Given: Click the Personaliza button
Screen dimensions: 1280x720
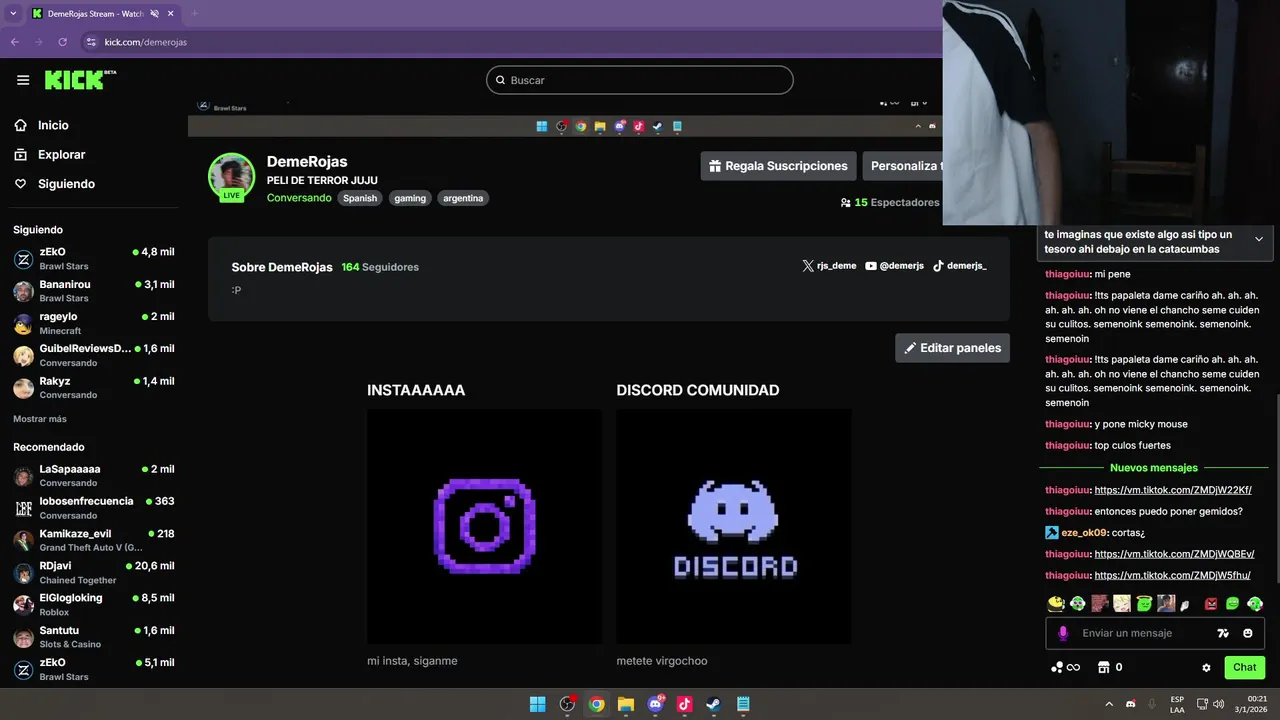Looking at the screenshot, I should point(902,166).
